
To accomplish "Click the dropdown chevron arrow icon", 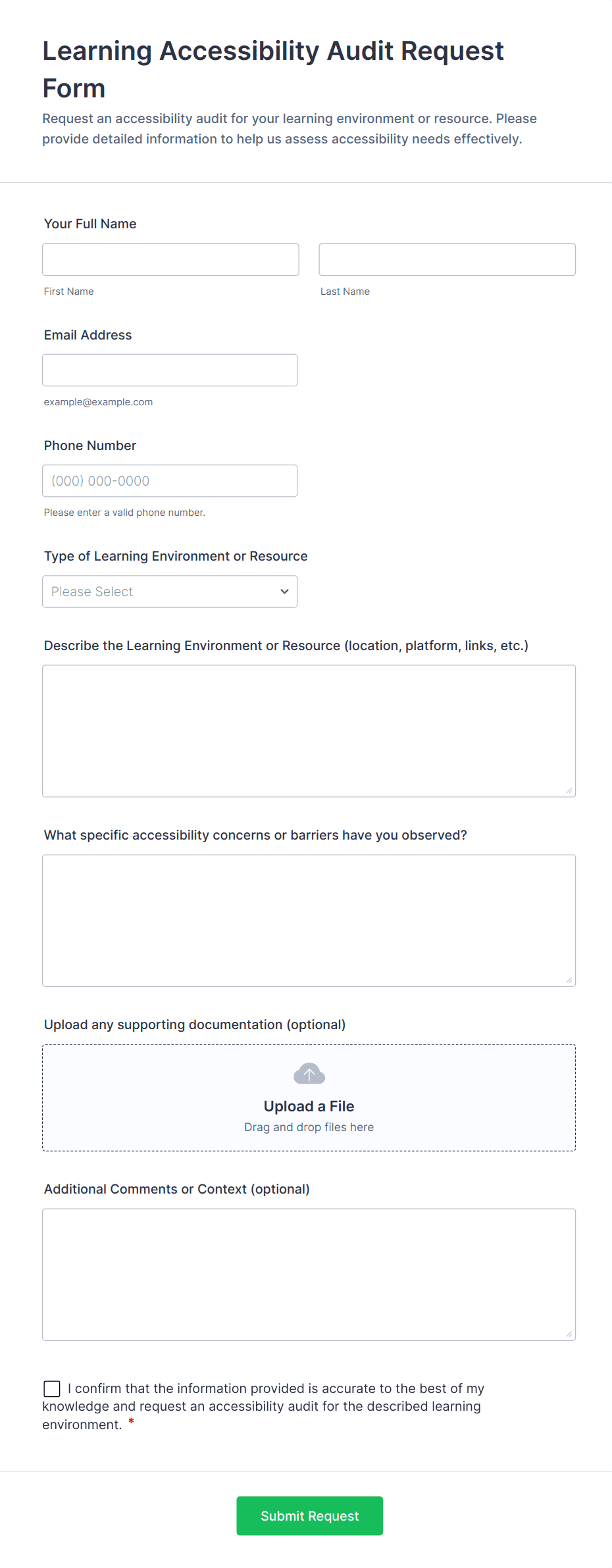I will click(x=284, y=592).
